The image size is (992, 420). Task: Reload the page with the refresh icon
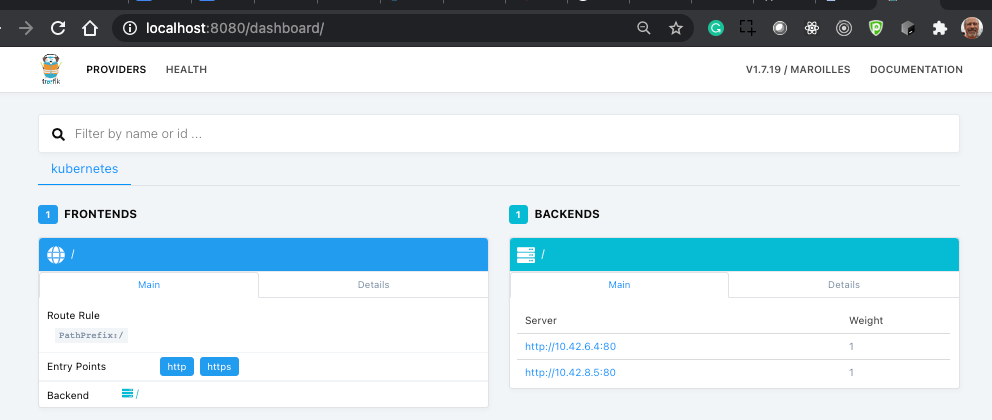point(58,28)
